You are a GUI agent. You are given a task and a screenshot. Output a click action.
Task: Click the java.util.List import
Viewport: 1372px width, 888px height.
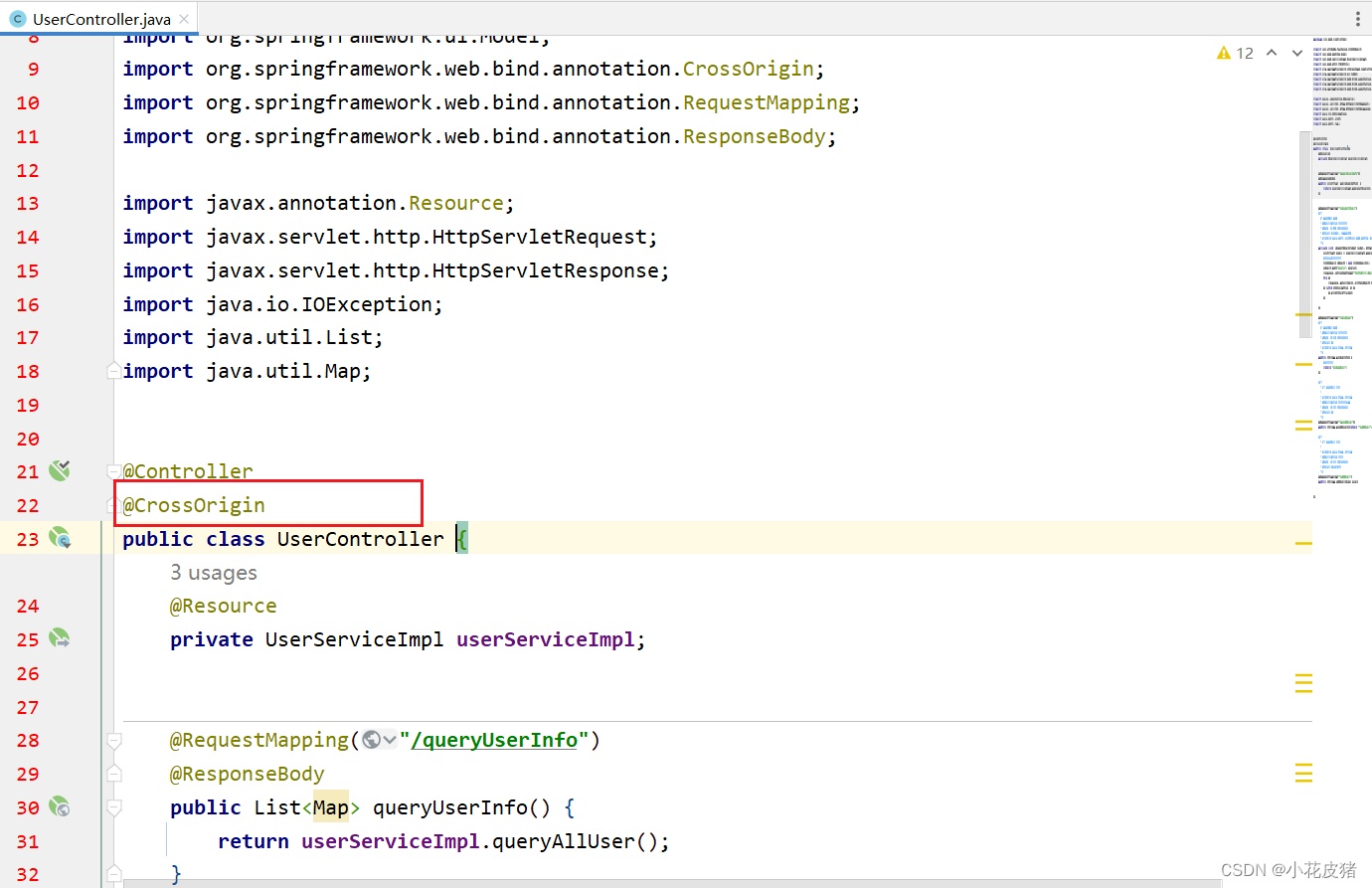pyautogui.click(x=253, y=337)
